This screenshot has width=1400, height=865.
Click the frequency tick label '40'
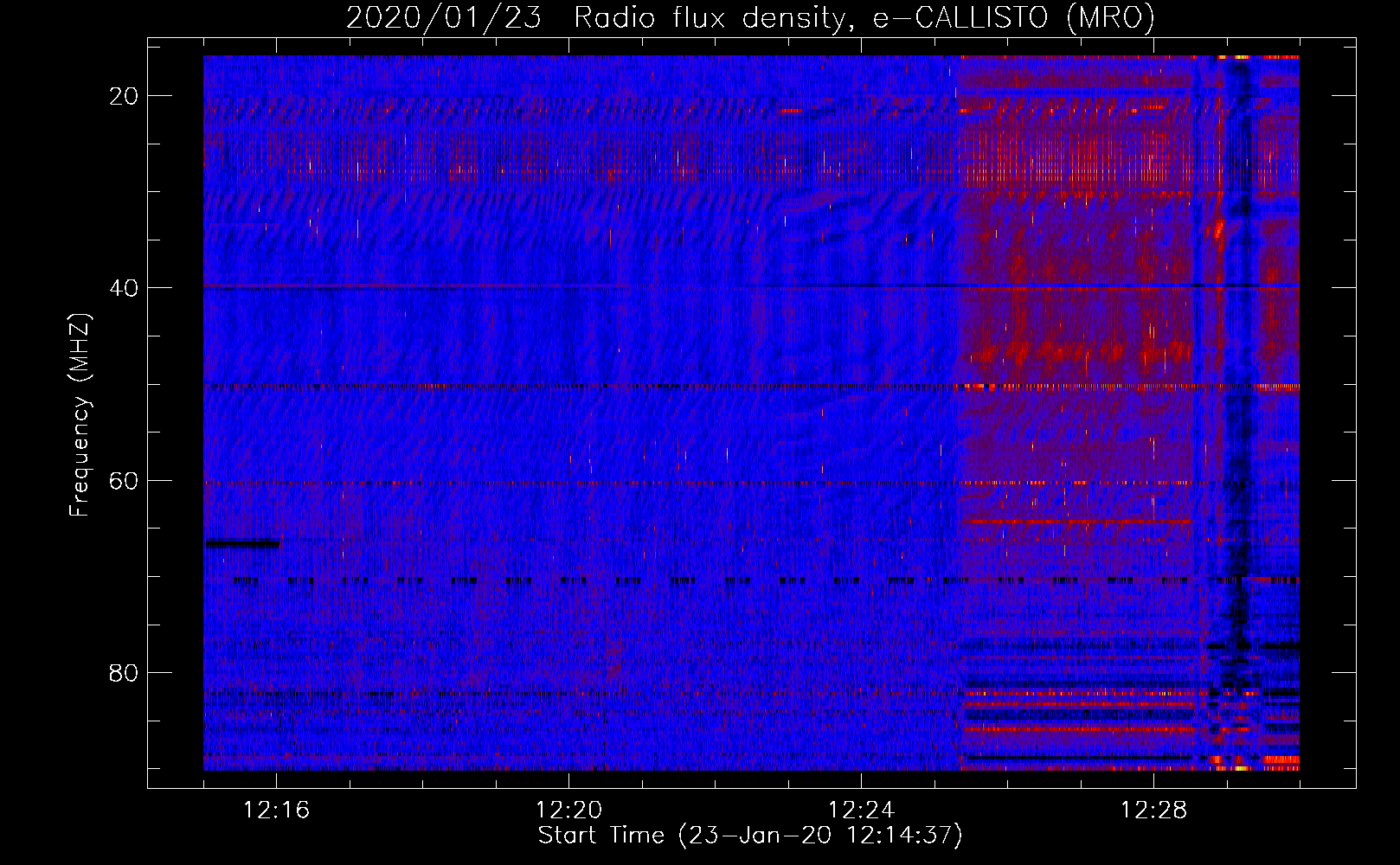pyautogui.click(x=125, y=287)
